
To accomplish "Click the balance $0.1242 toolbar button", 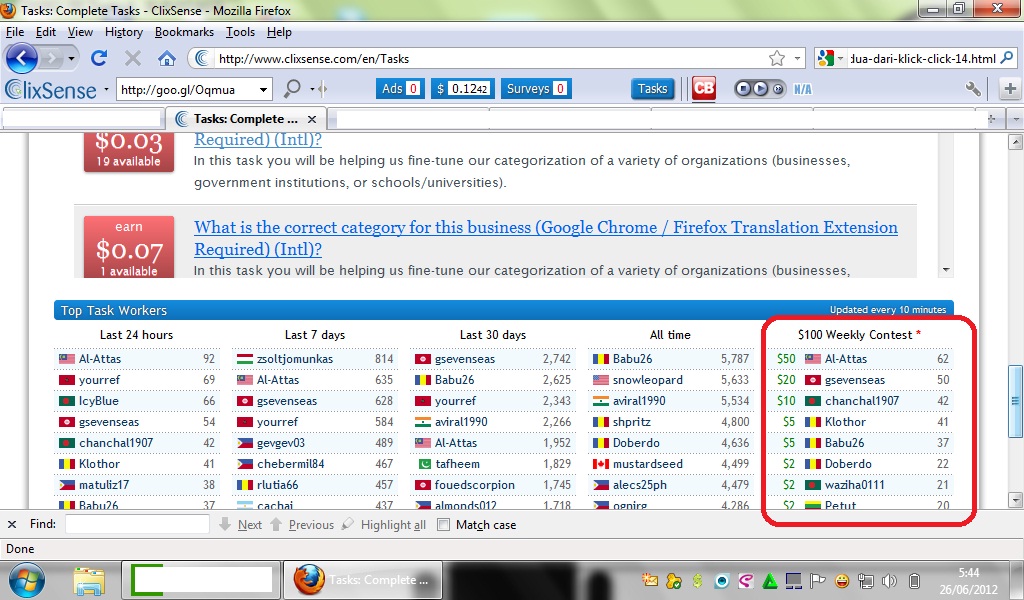I will (462, 89).
